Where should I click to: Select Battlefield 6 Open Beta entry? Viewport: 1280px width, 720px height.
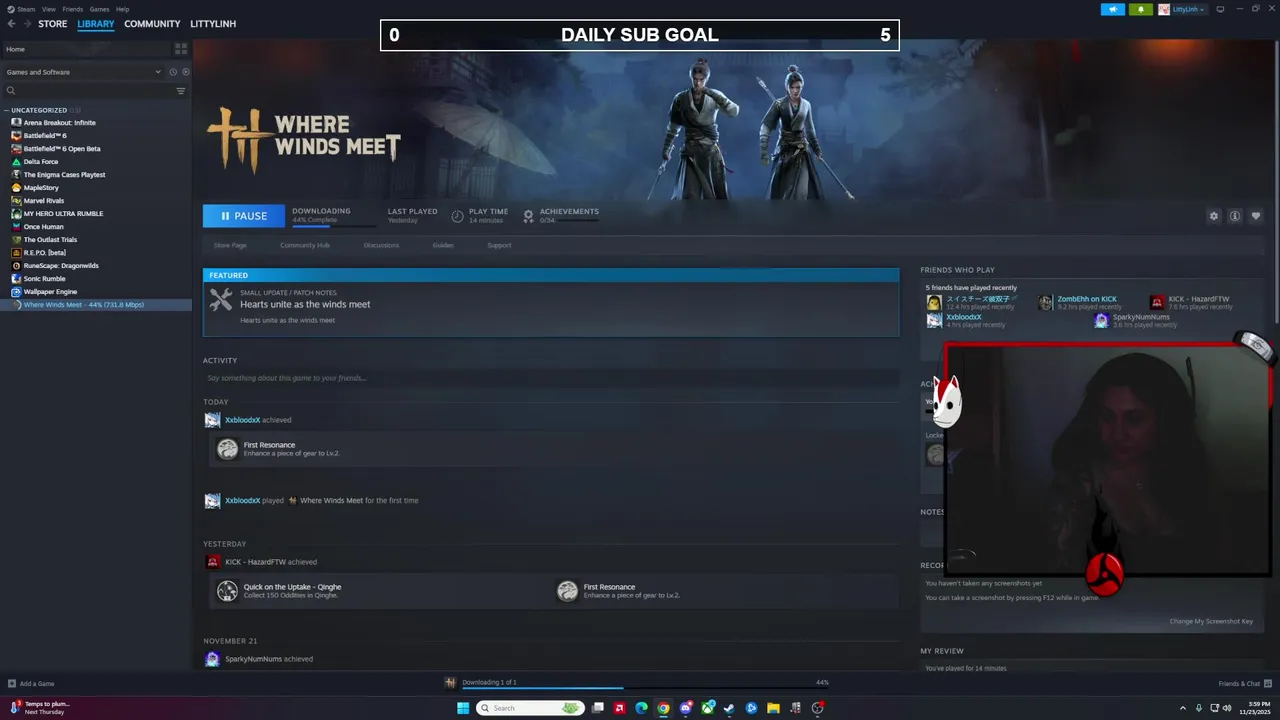[61, 149]
